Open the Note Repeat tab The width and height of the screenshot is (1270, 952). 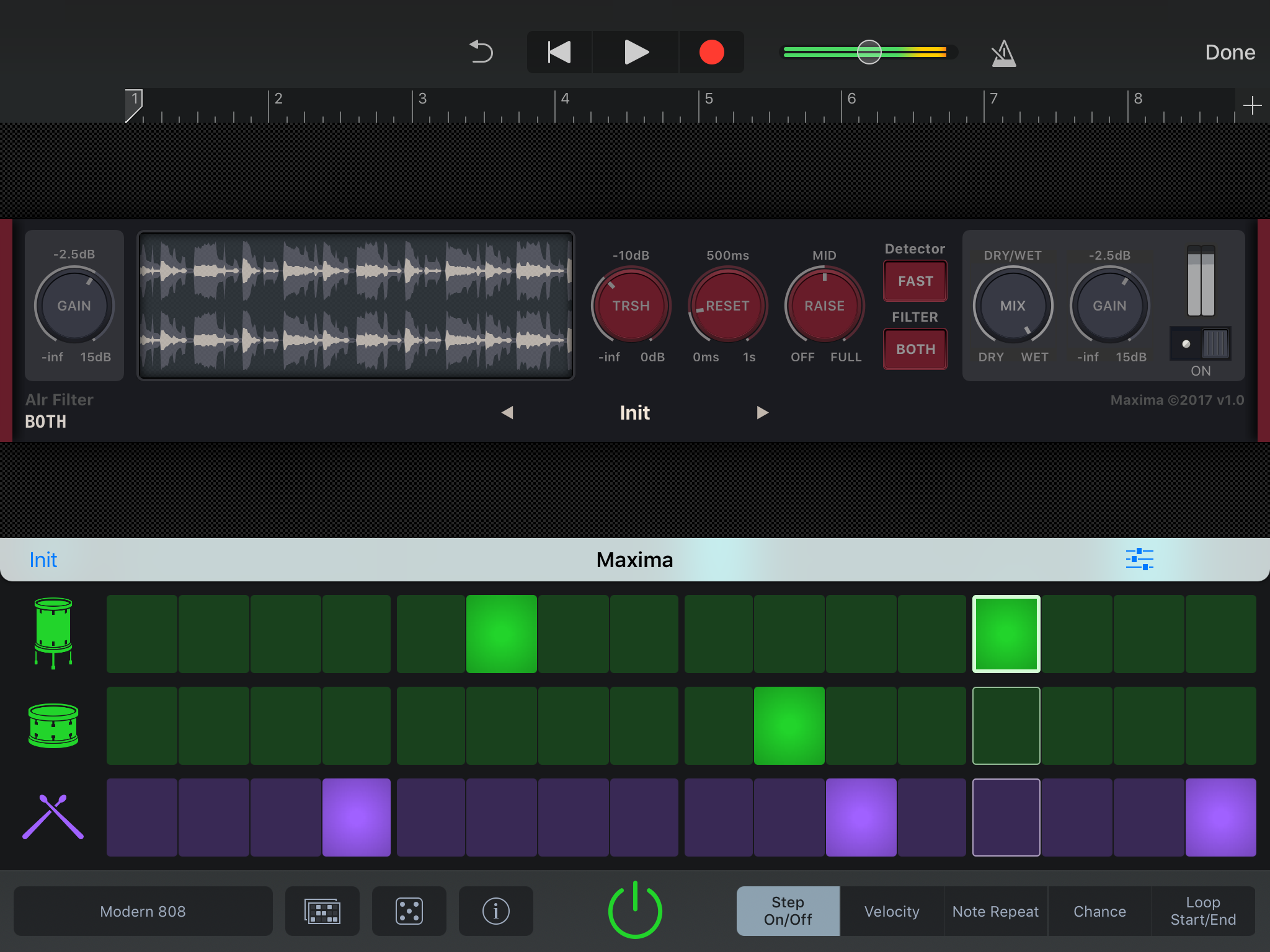coord(995,911)
